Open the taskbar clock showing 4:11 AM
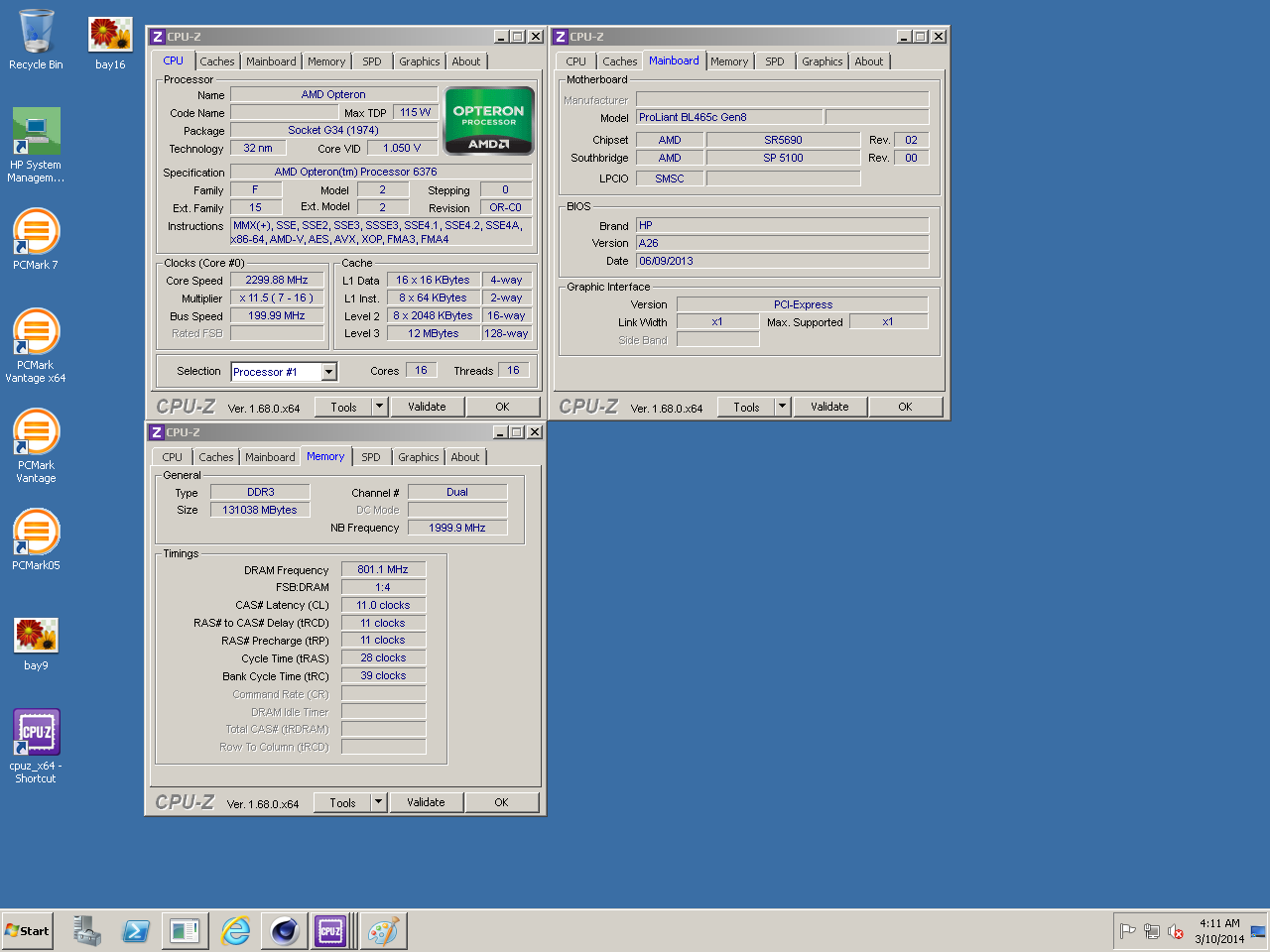 point(1219,931)
